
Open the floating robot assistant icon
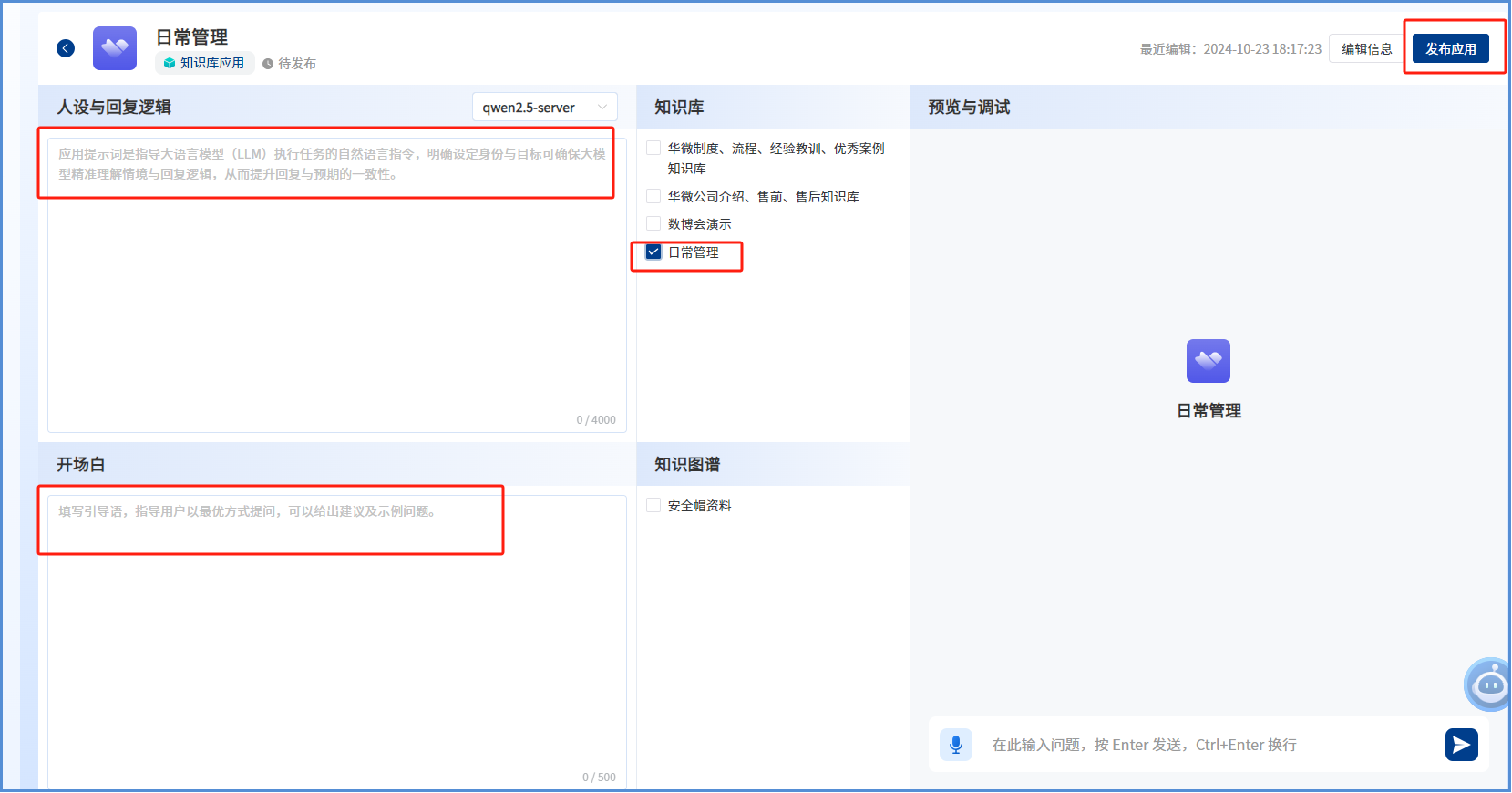point(1489,684)
